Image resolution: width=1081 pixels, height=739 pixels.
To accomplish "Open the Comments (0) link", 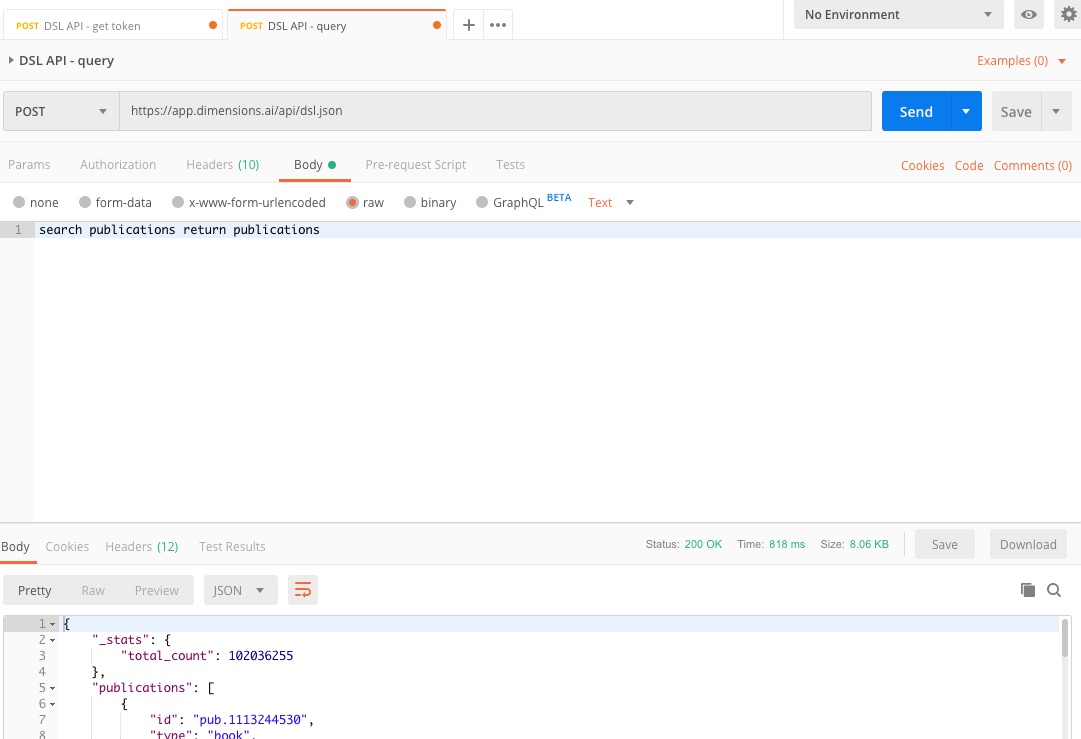I will coord(1033,165).
